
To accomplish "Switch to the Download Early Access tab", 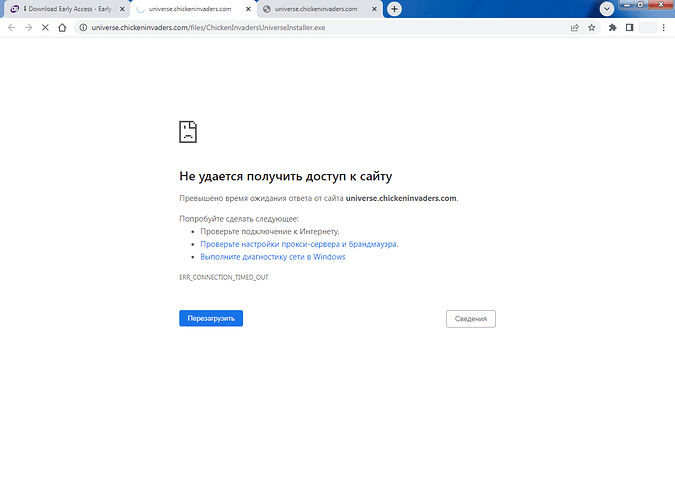I will click(65, 9).
